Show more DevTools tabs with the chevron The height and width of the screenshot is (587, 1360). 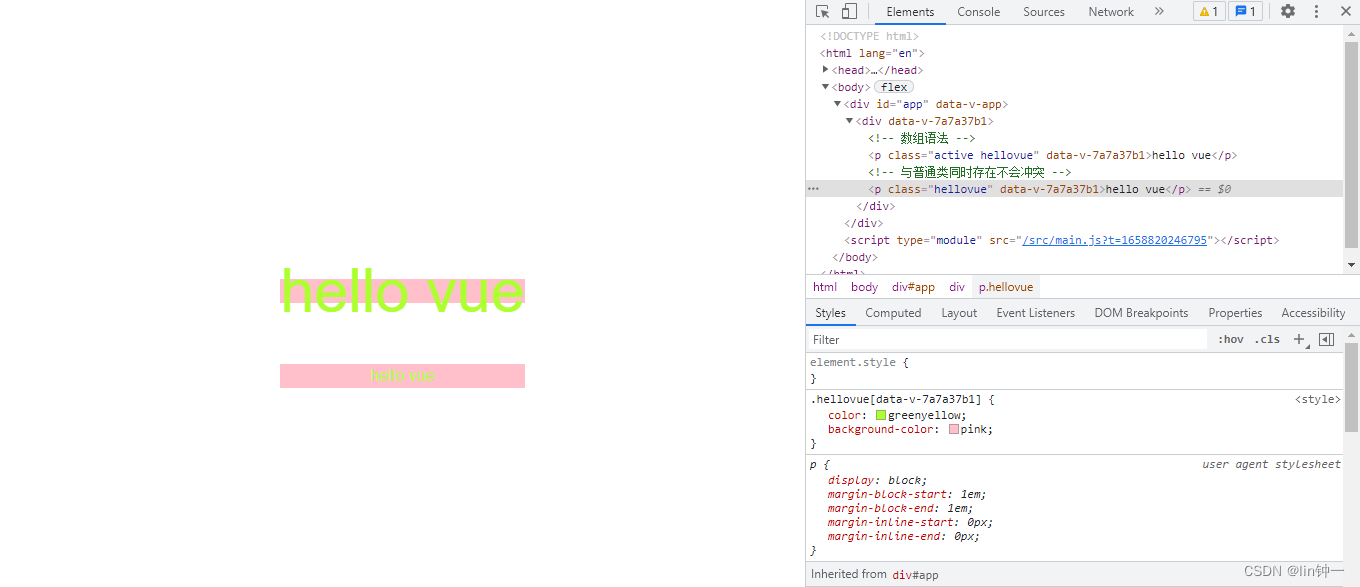point(1159,12)
